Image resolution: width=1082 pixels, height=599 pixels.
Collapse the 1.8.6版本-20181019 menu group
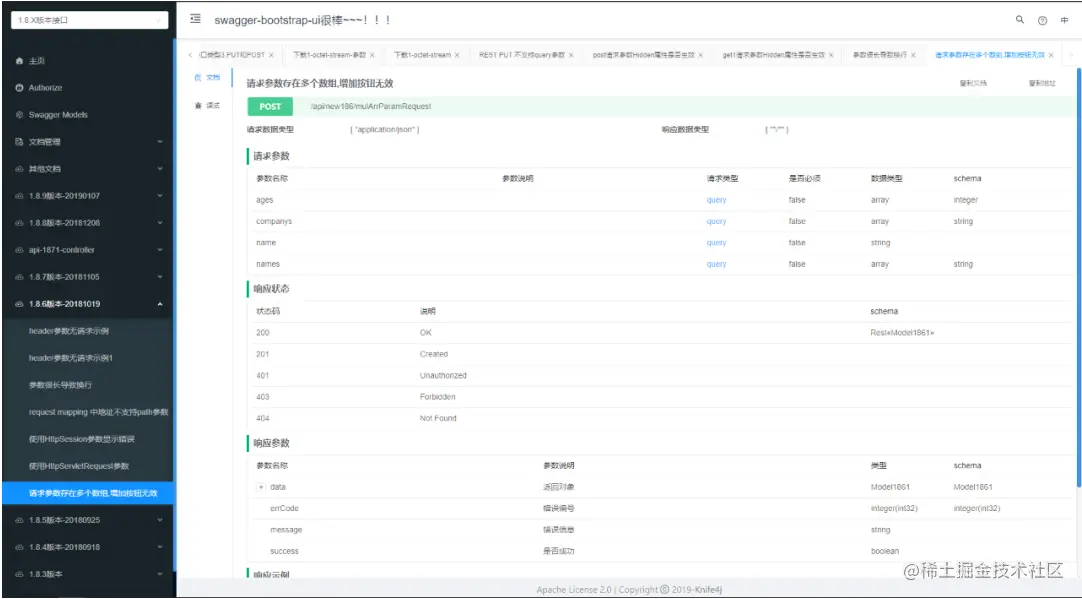coord(88,304)
